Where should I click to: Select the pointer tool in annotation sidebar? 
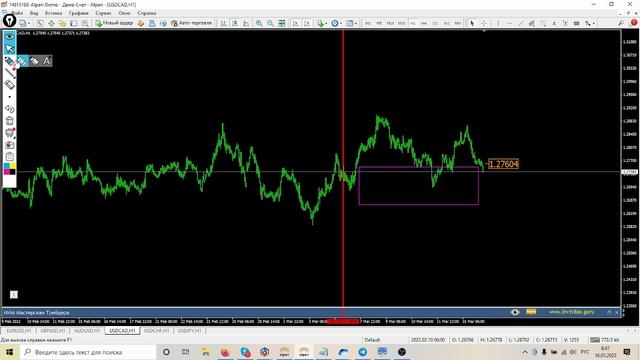[9, 49]
